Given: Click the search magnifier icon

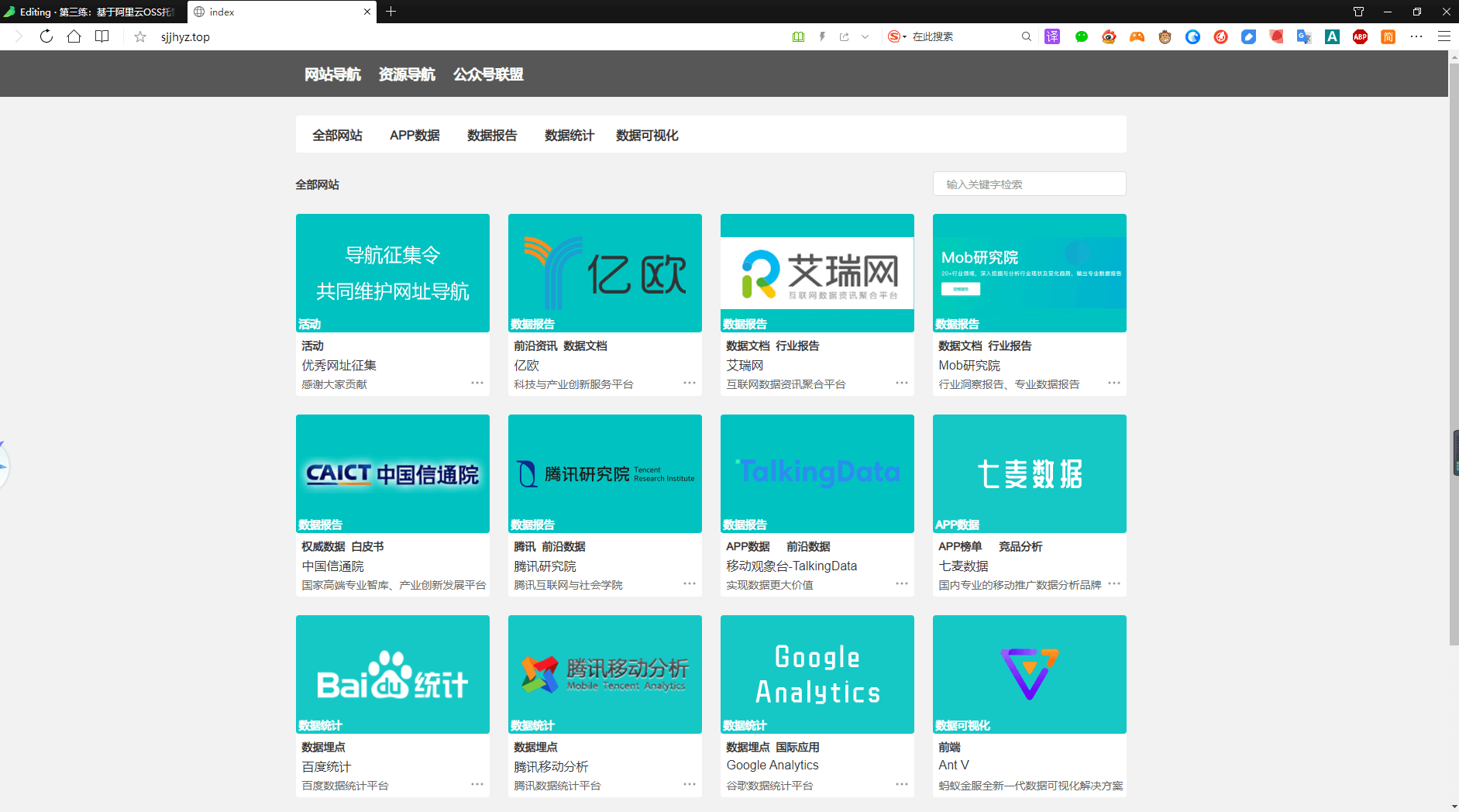Looking at the screenshot, I should pos(1027,36).
